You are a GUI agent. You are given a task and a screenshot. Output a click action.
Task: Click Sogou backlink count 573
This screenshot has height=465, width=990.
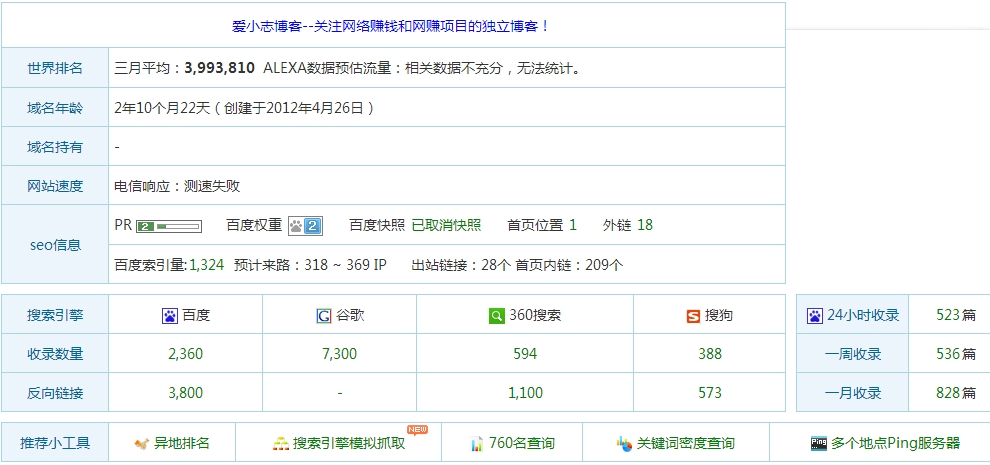tap(710, 394)
